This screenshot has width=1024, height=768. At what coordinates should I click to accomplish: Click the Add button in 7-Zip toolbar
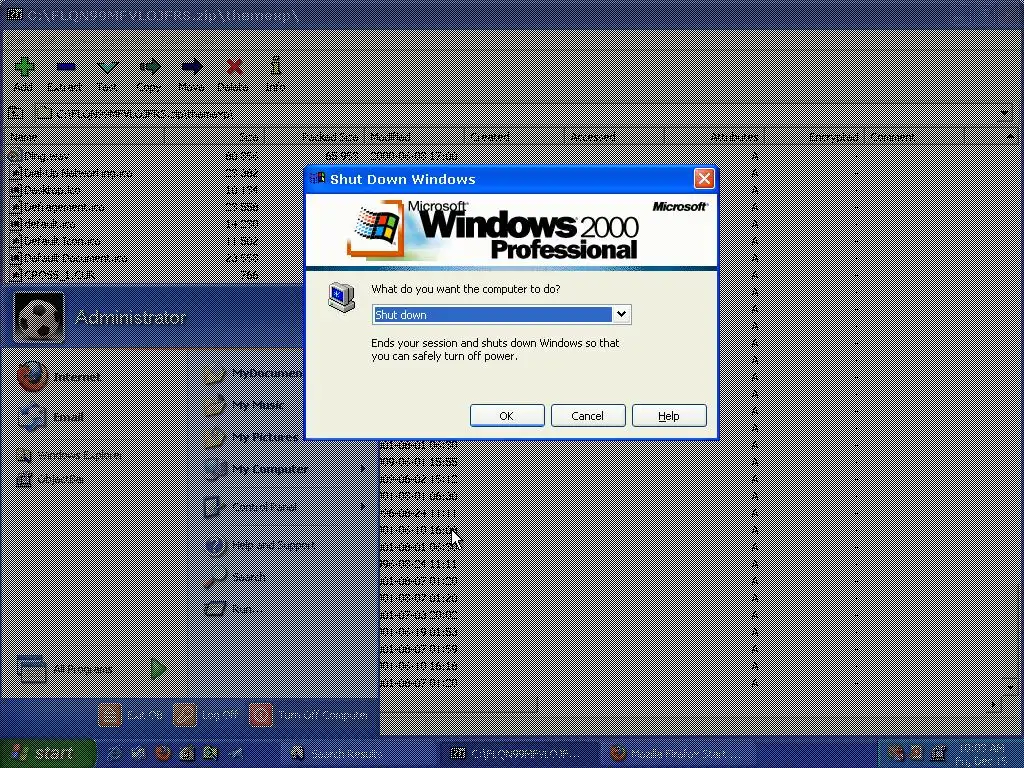point(24,74)
